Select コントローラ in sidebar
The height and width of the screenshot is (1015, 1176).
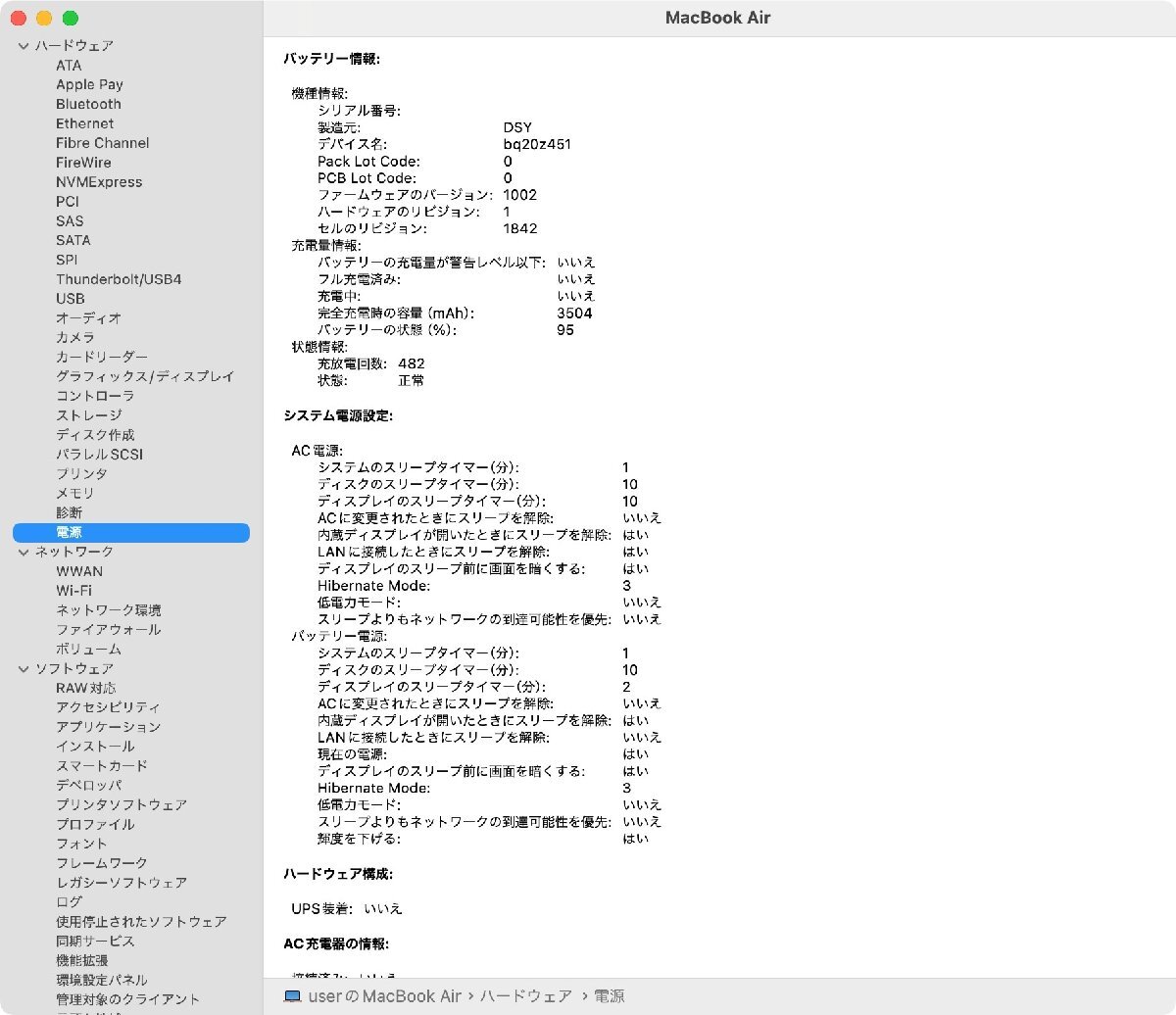tap(95, 397)
